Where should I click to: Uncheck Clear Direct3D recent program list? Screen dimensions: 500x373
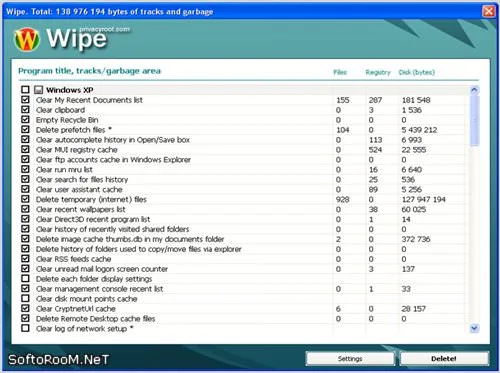pyautogui.click(x=25, y=219)
